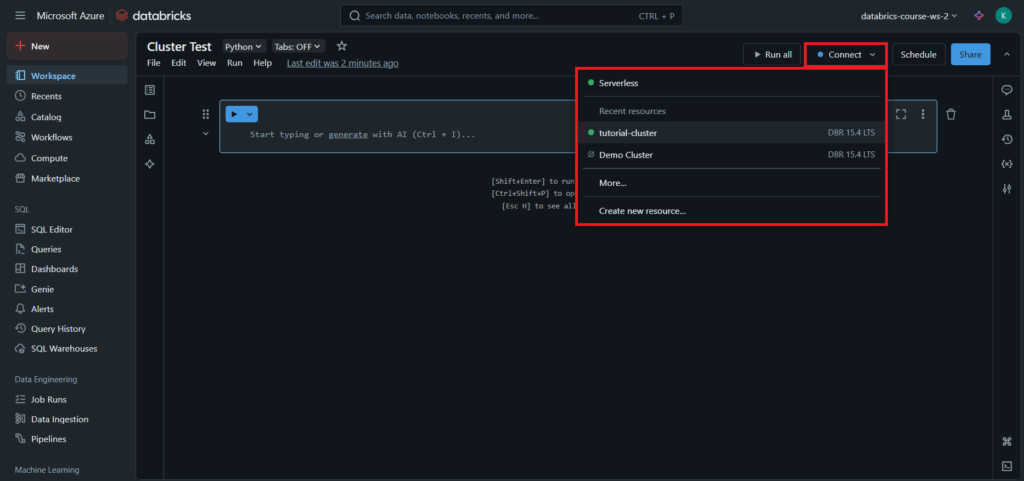Enter cell focus mode with fullscreen icon
The width and height of the screenshot is (1024, 481).
(x=901, y=114)
